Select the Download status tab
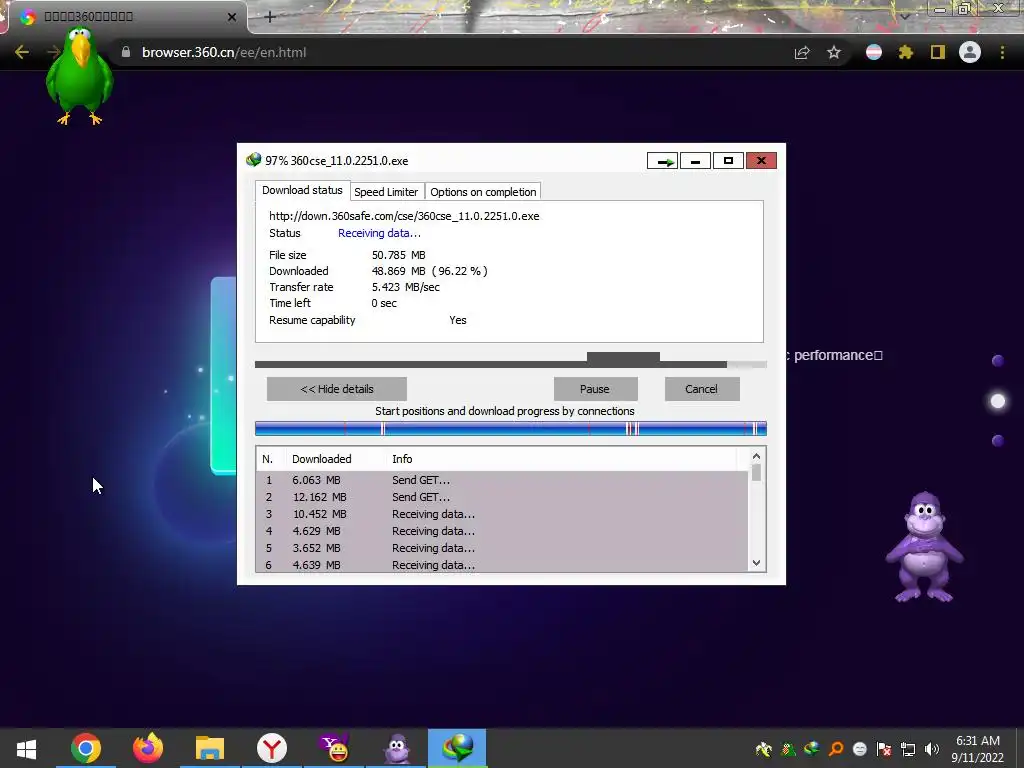This screenshot has width=1024, height=768. [302, 190]
